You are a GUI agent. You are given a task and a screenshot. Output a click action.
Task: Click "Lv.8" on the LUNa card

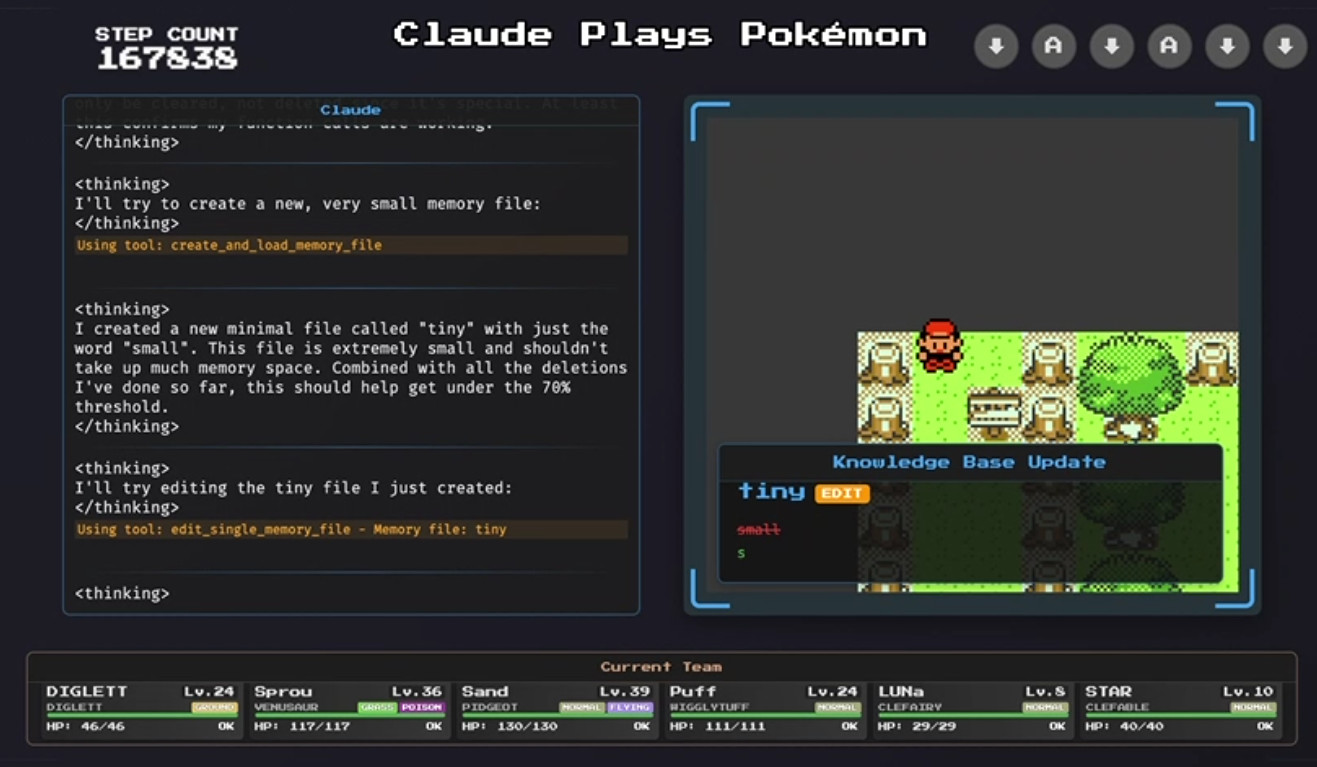click(1043, 691)
